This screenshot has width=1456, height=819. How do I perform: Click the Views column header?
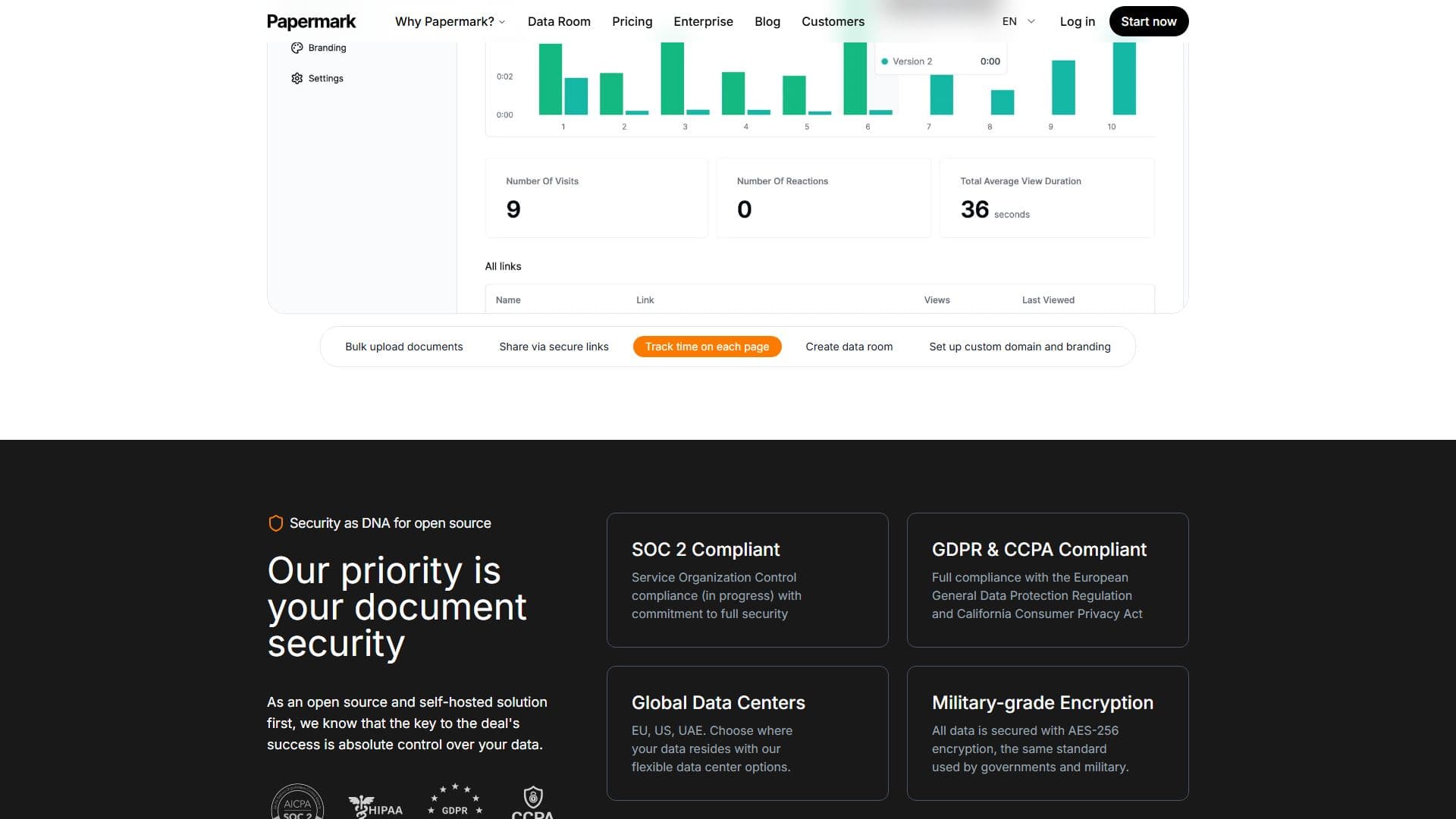click(x=937, y=300)
